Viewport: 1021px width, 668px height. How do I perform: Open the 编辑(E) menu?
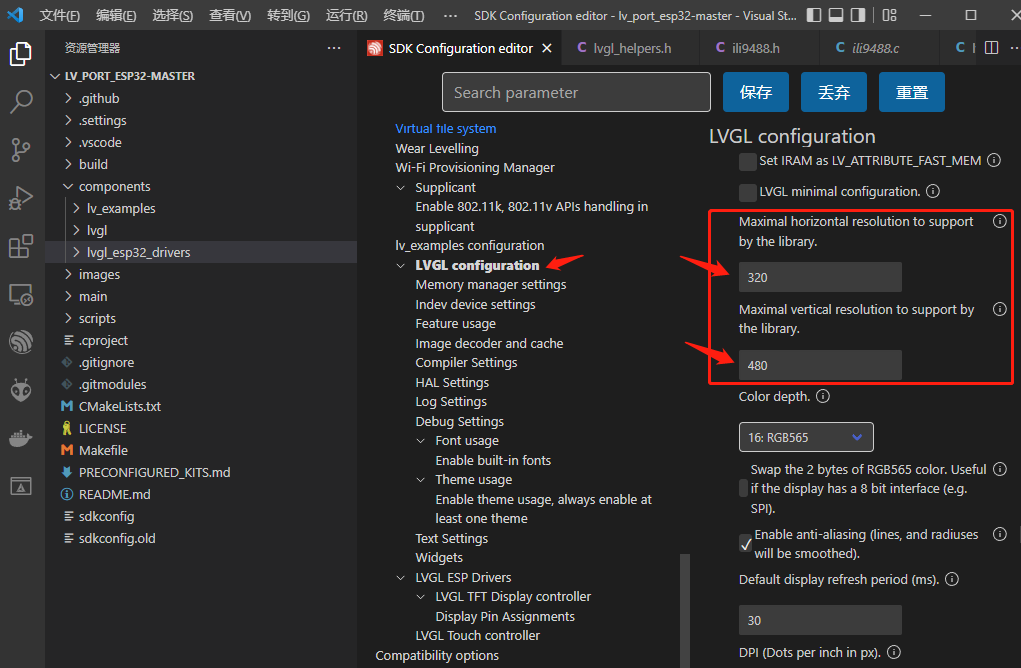click(116, 15)
